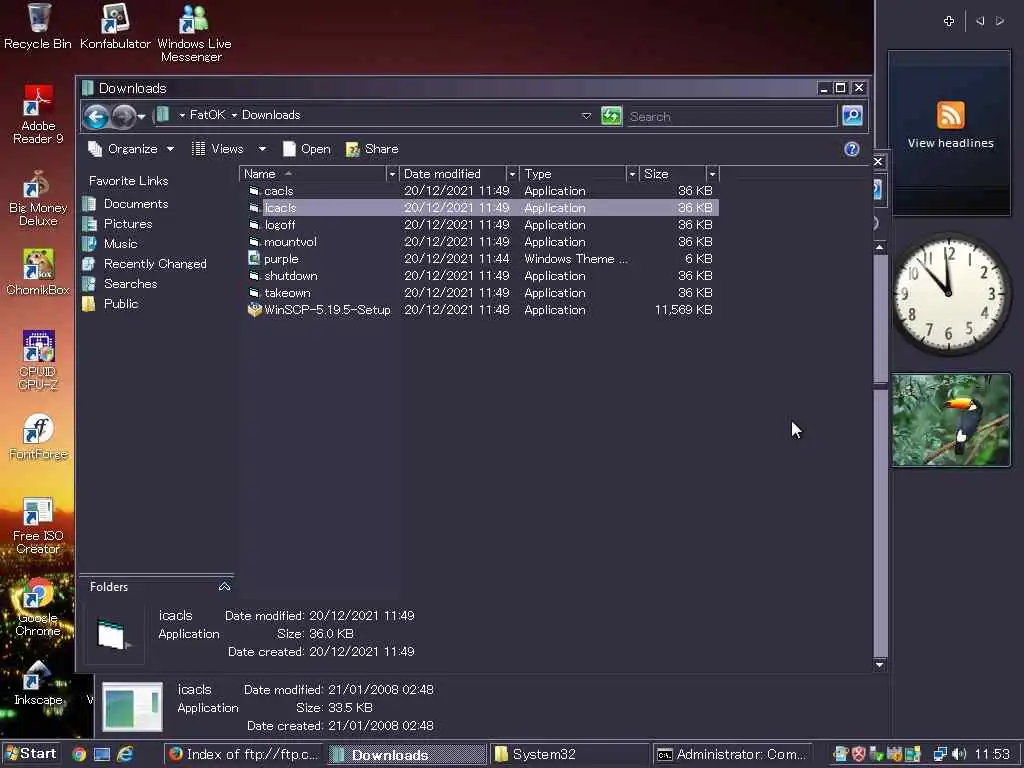The image size is (1024, 768).
Task: Click the Forward navigation arrow
Action: coord(123,117)
